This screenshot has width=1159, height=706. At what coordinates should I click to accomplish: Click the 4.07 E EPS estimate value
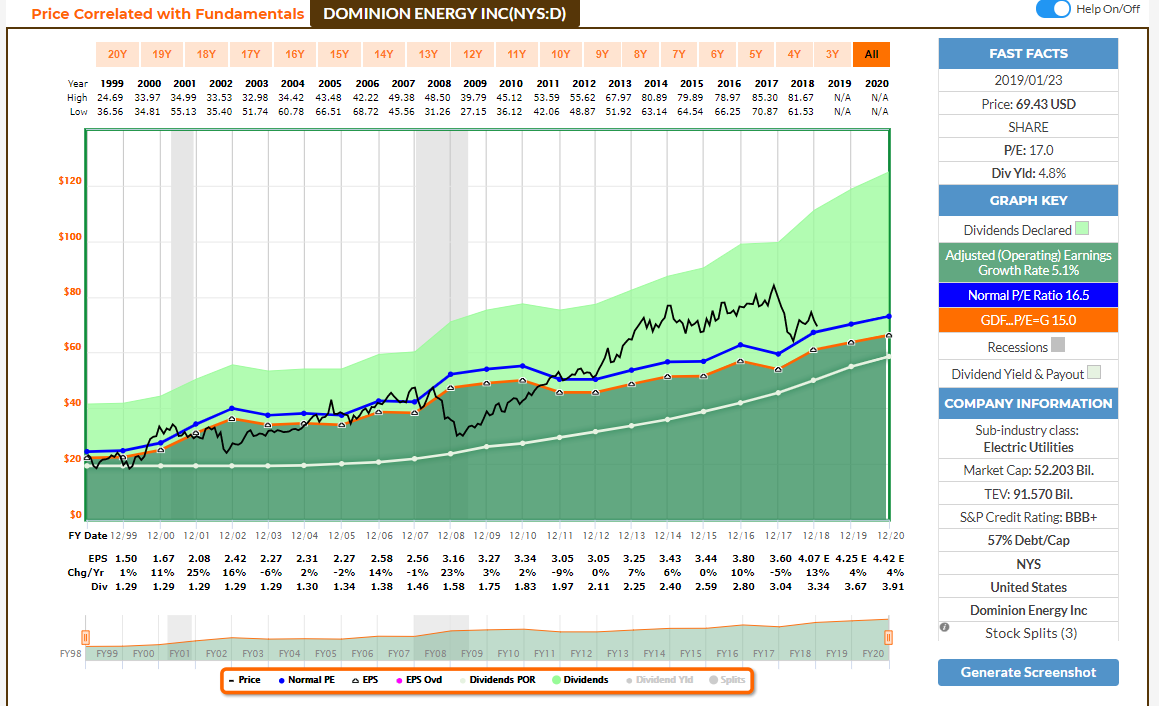click(814, 559)
